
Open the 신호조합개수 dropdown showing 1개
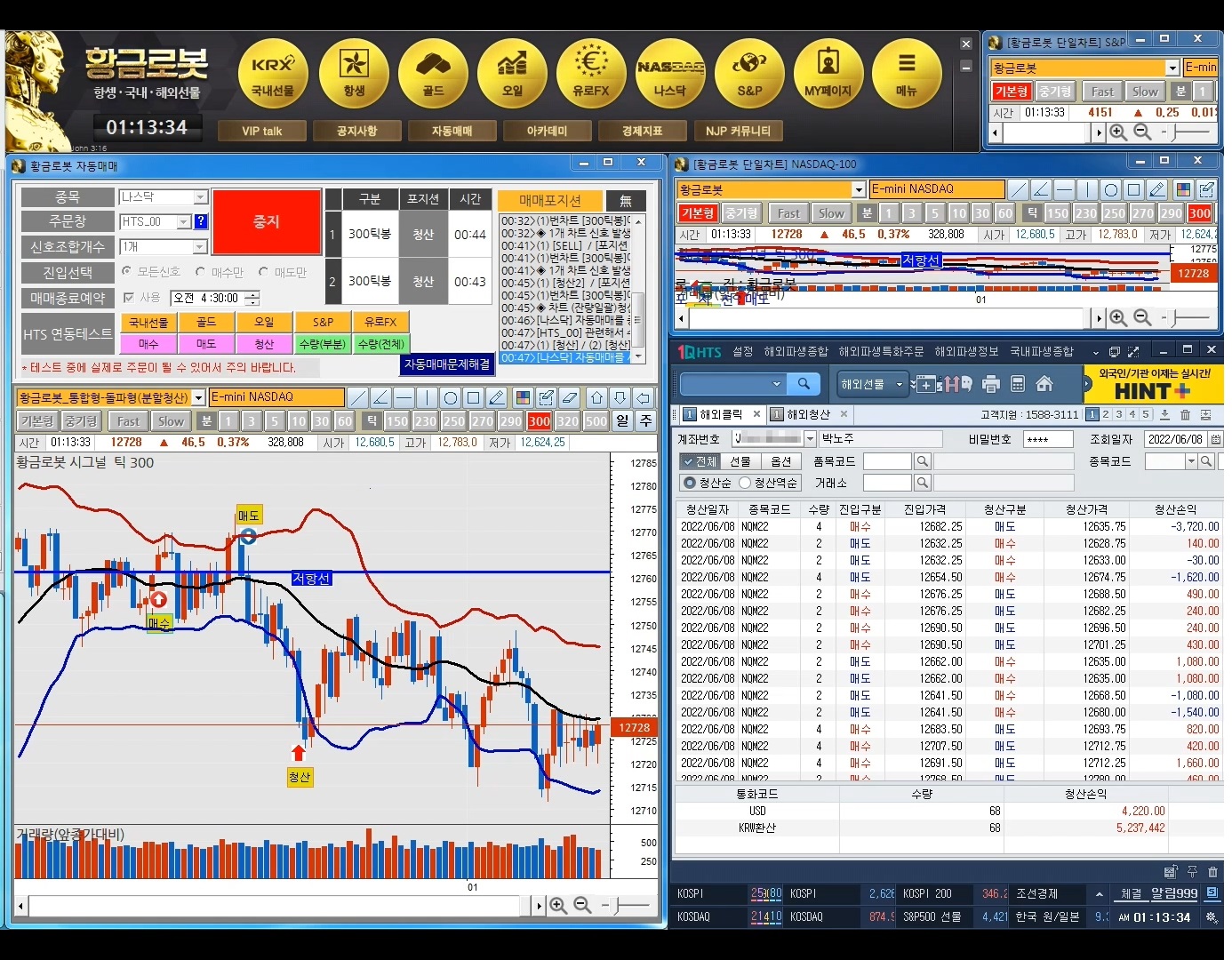point(200,247)
